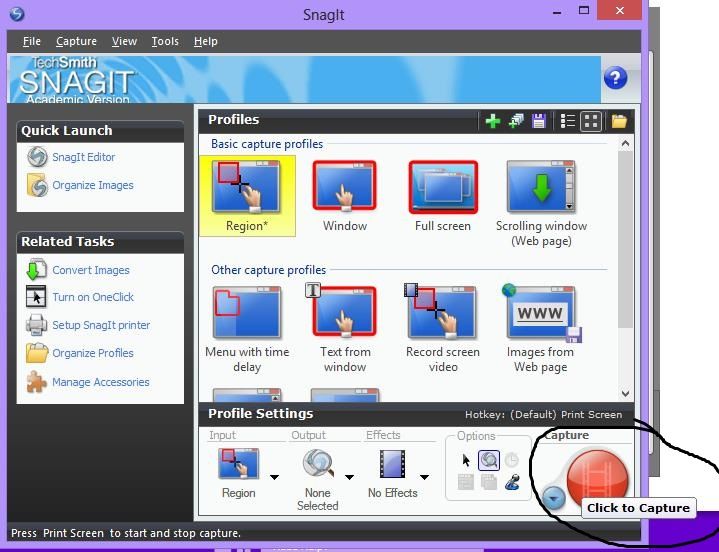Click the Other capture profiles heading
This screenshot has height=552, width=719.
point(268,270)
